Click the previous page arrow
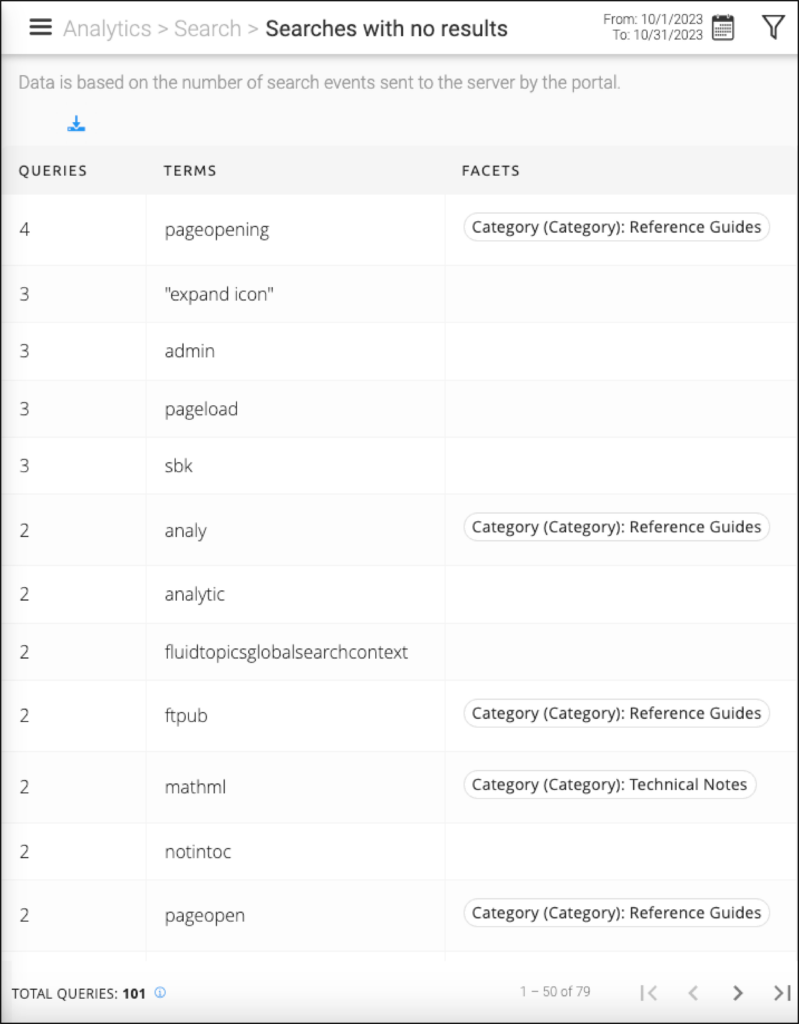The width and height of the screenshot is (799, 1024). (x=693, y=993)
